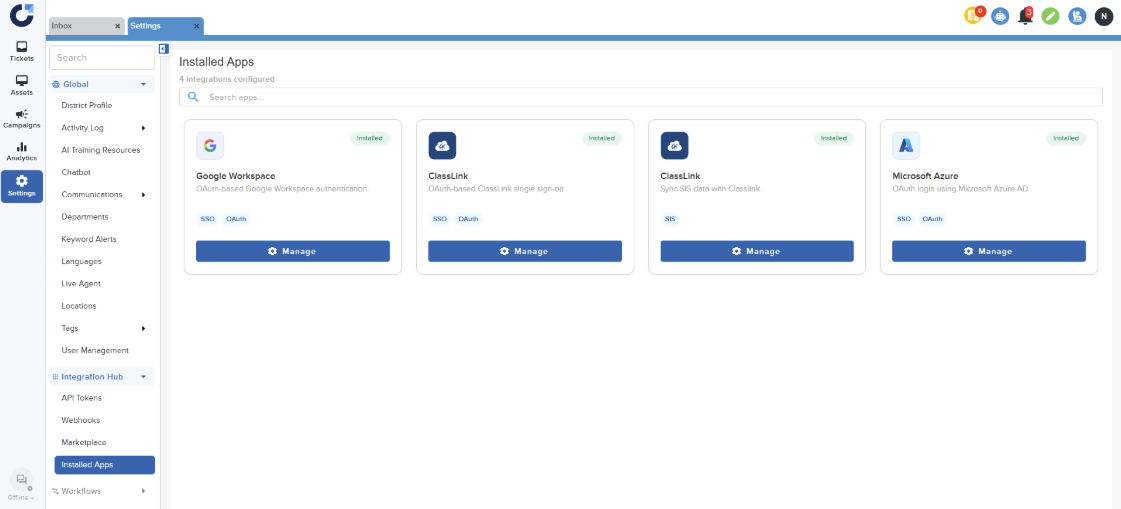Open the Tickets section in sidebar
Viewport: 1121px width, 509px height.
21,51
